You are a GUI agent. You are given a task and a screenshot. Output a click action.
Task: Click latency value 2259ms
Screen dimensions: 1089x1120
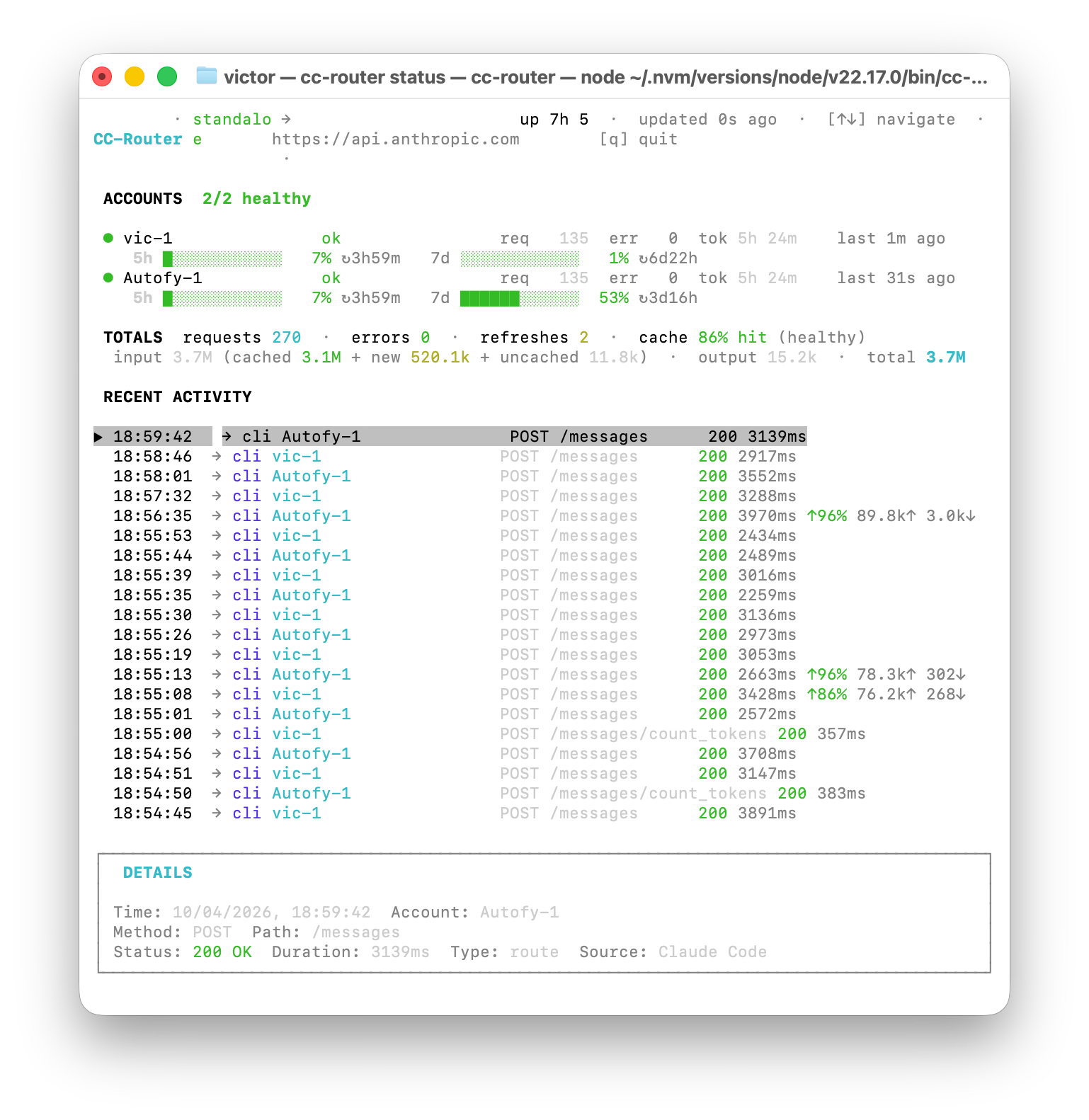point(767,595)
